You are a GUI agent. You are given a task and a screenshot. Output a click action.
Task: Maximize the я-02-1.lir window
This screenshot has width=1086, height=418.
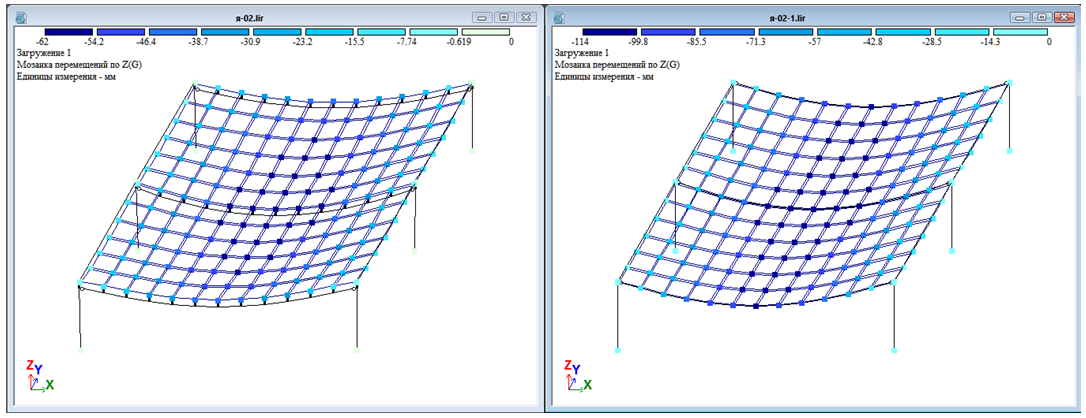coord(1042,17)
